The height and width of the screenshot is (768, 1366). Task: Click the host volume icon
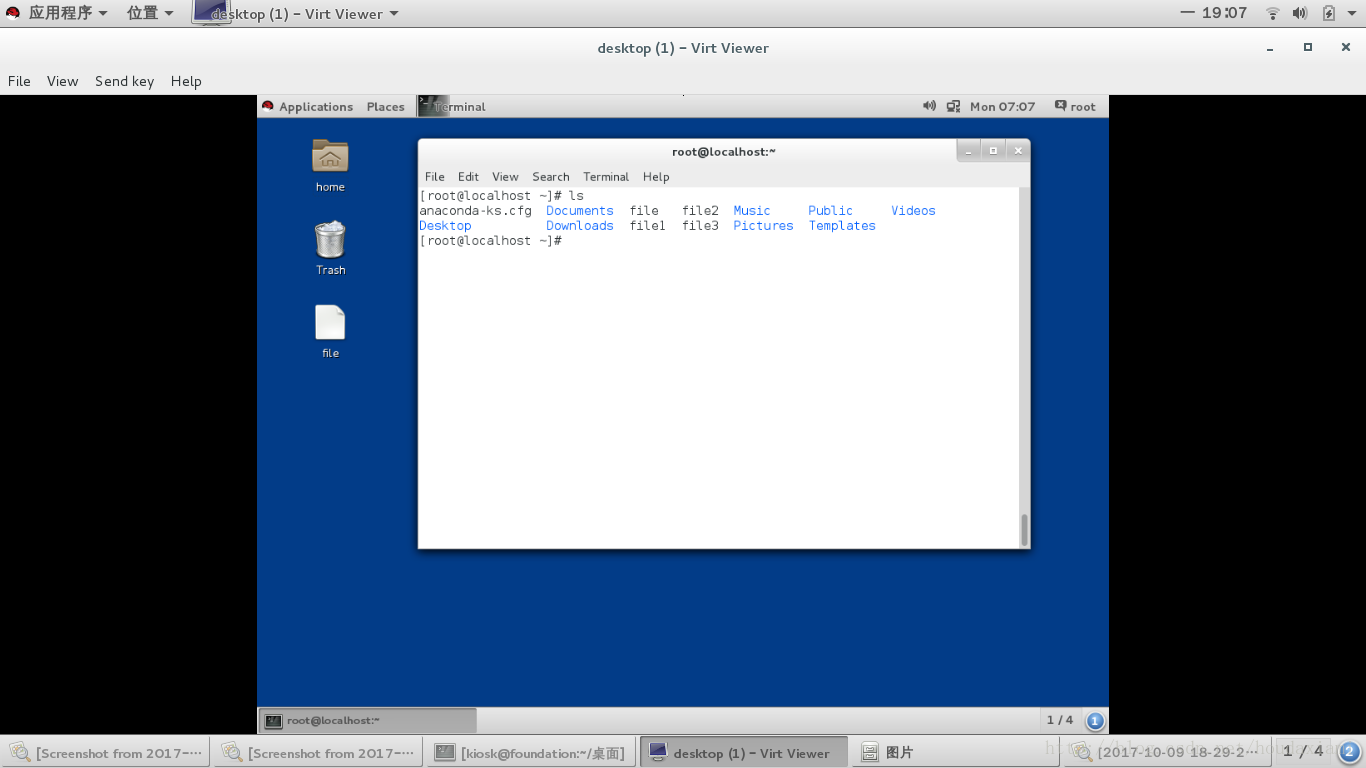[1300, 13]
